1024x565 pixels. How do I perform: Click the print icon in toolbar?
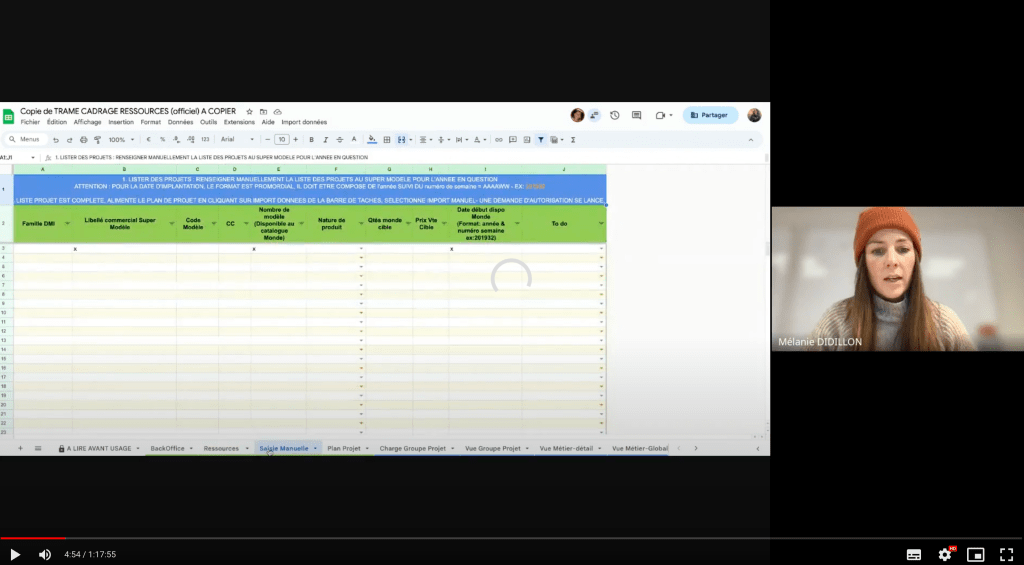[x=83, y=140]
